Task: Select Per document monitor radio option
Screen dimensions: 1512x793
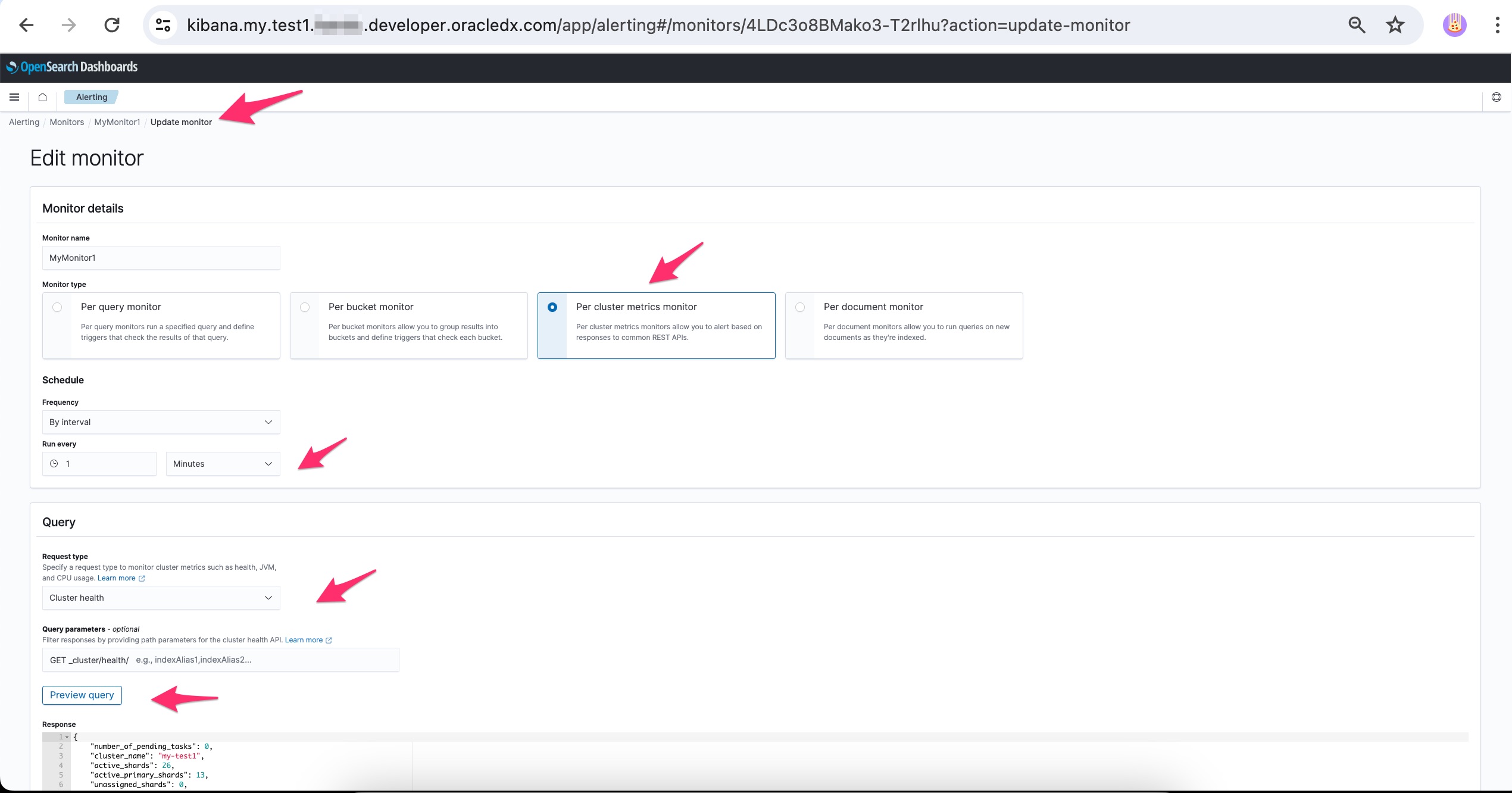Action: click(x=800, y=307)
